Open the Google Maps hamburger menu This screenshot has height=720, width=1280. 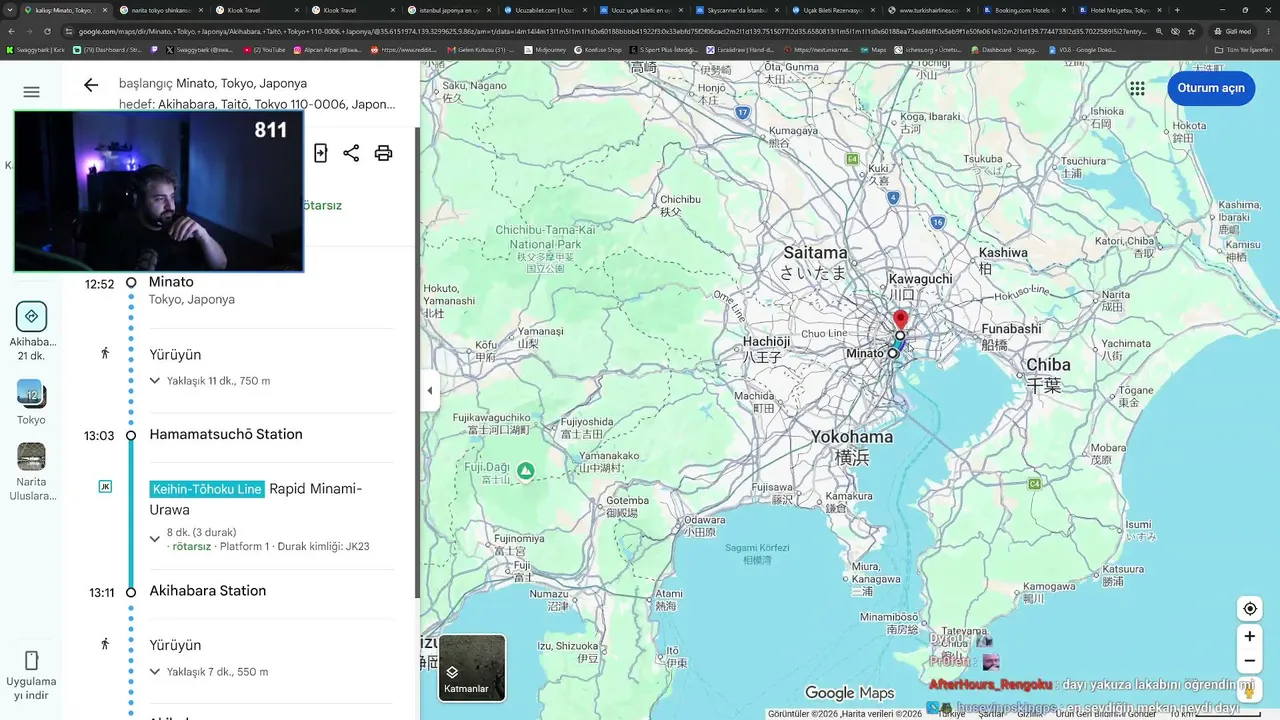(31, 92)
